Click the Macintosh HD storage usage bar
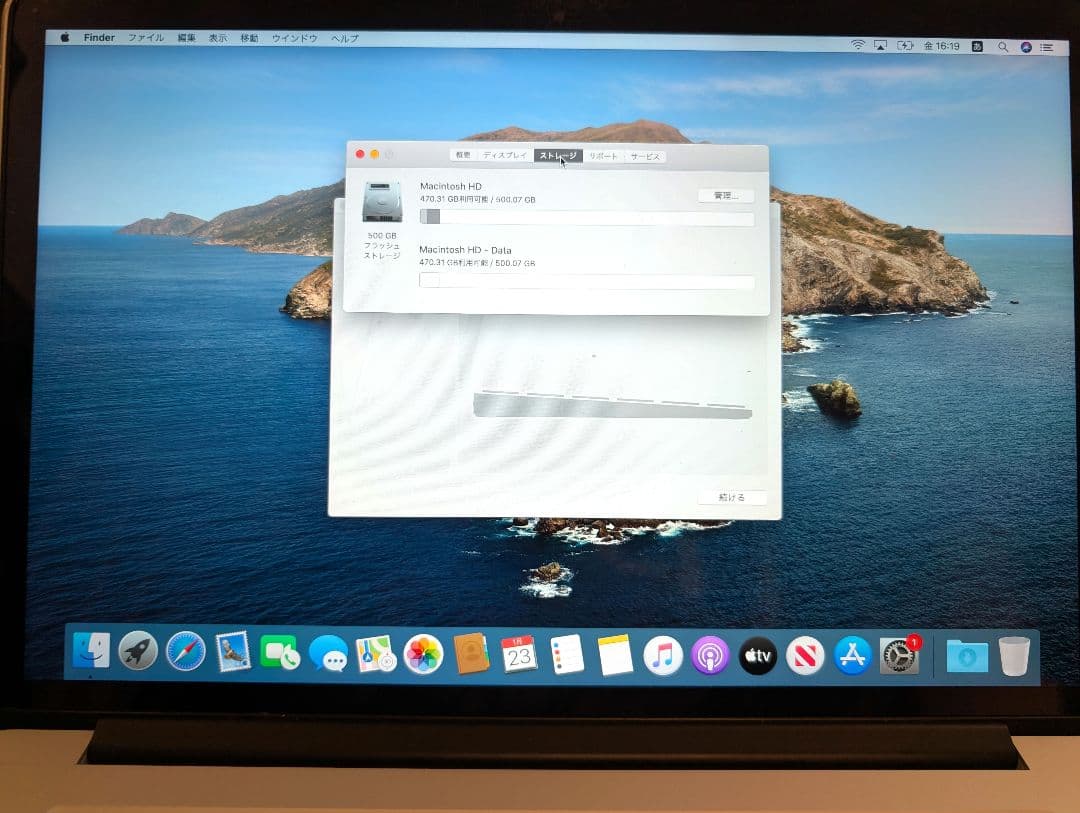The width and height of the screenshot is (1080, 813). 585,218
